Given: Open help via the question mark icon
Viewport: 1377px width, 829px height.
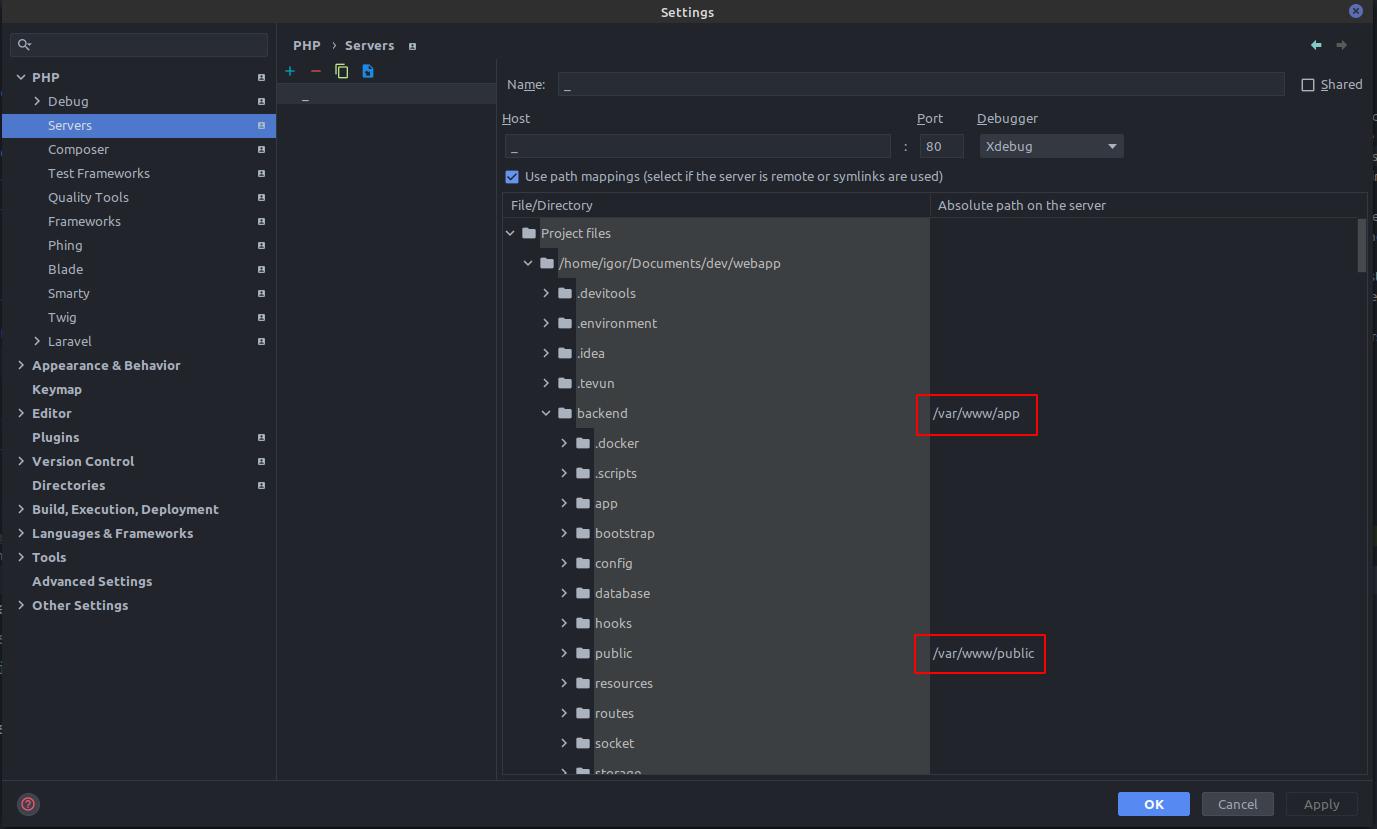Looking at the screenshot, I should (28, 803).
